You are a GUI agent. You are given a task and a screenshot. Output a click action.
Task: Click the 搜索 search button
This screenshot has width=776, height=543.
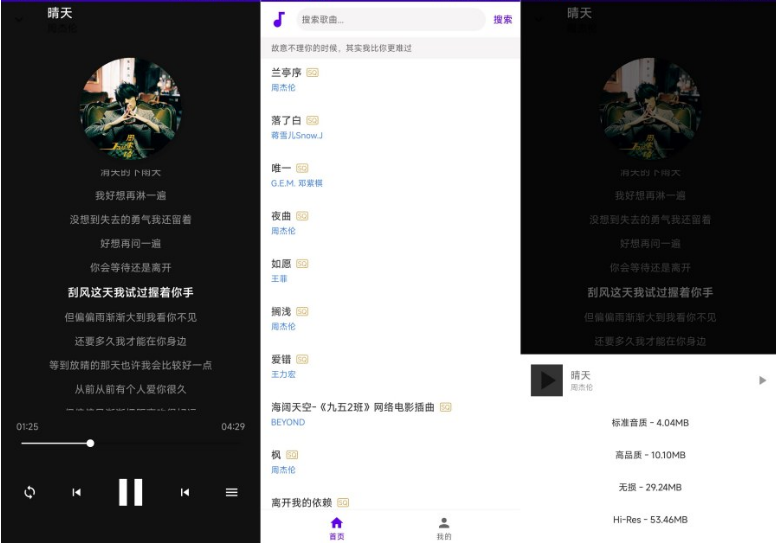click(x=503, y=19)
